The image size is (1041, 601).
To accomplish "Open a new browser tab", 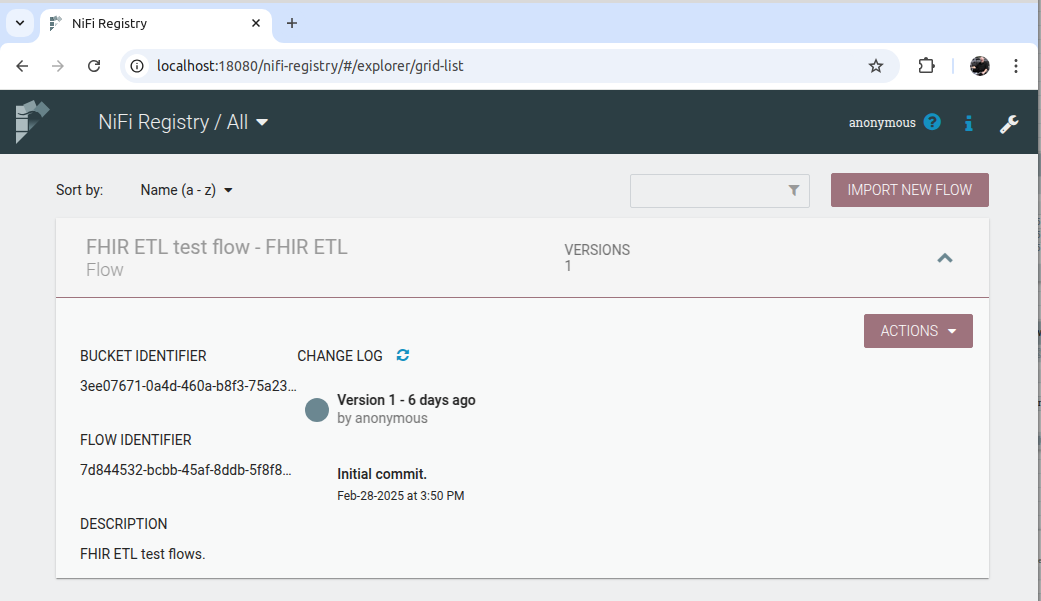I will pyautogui.click(x=291, y=23).
